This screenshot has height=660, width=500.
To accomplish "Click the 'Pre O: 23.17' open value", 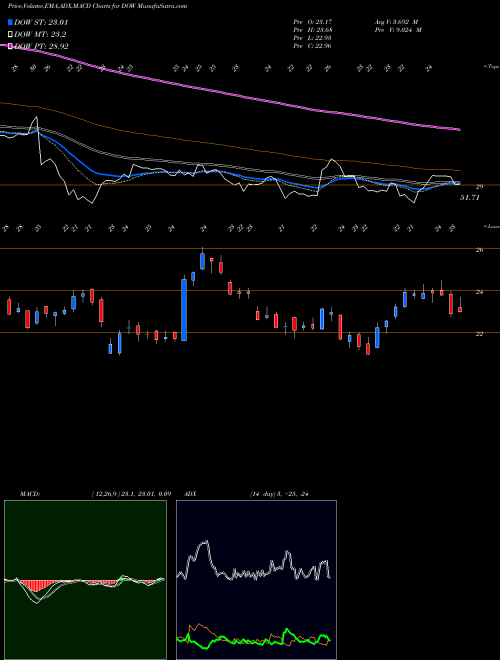I will coord(312,22).
